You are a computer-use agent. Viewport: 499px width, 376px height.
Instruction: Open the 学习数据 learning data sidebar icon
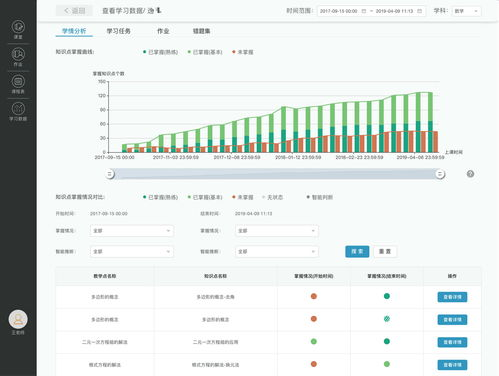18,112
